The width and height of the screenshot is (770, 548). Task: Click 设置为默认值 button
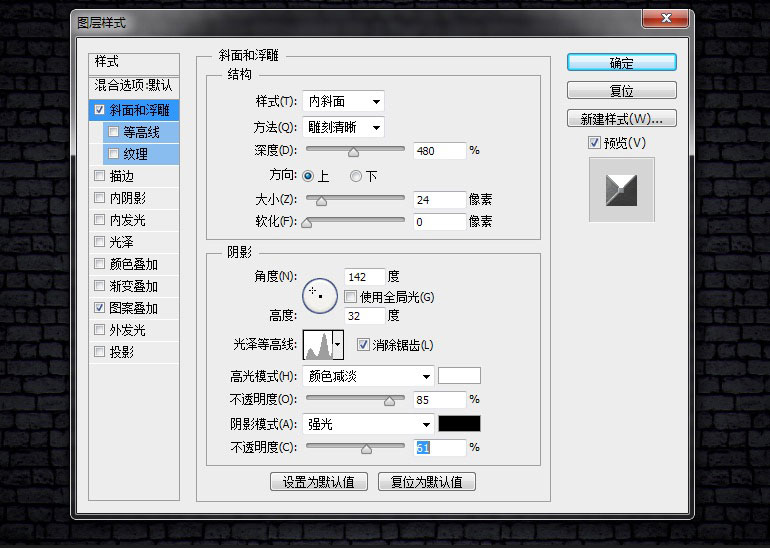pyautogui.click(x=319, y=482)
